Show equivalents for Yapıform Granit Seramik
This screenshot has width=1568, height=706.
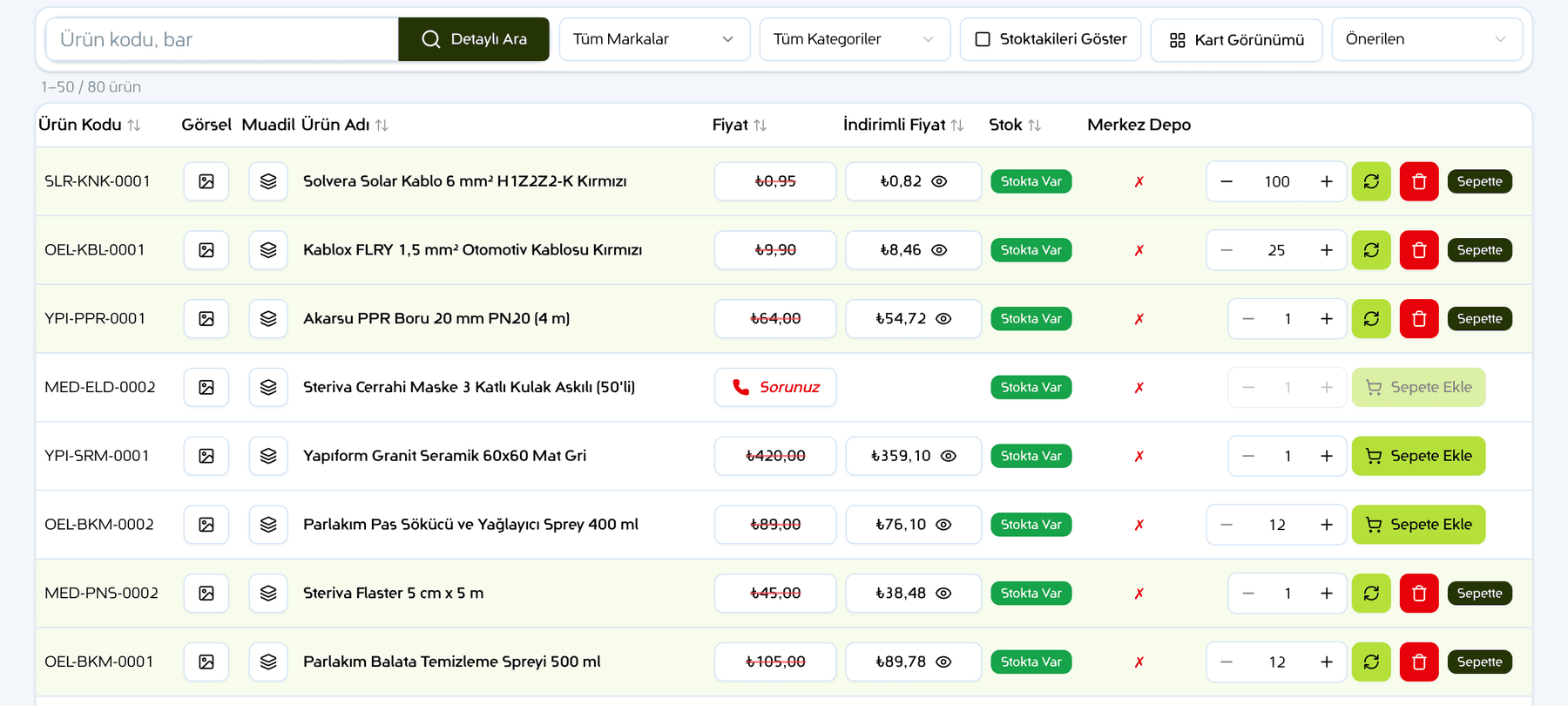click(268, 456)
